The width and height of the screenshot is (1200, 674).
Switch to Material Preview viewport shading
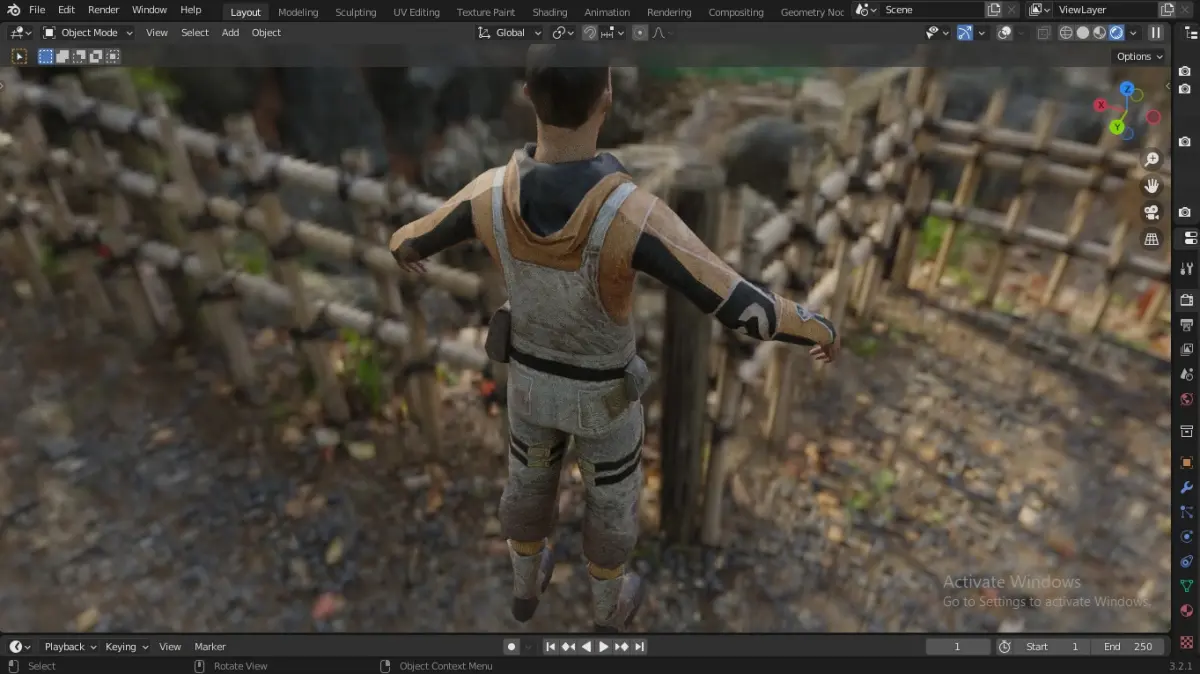(1100, 32)
